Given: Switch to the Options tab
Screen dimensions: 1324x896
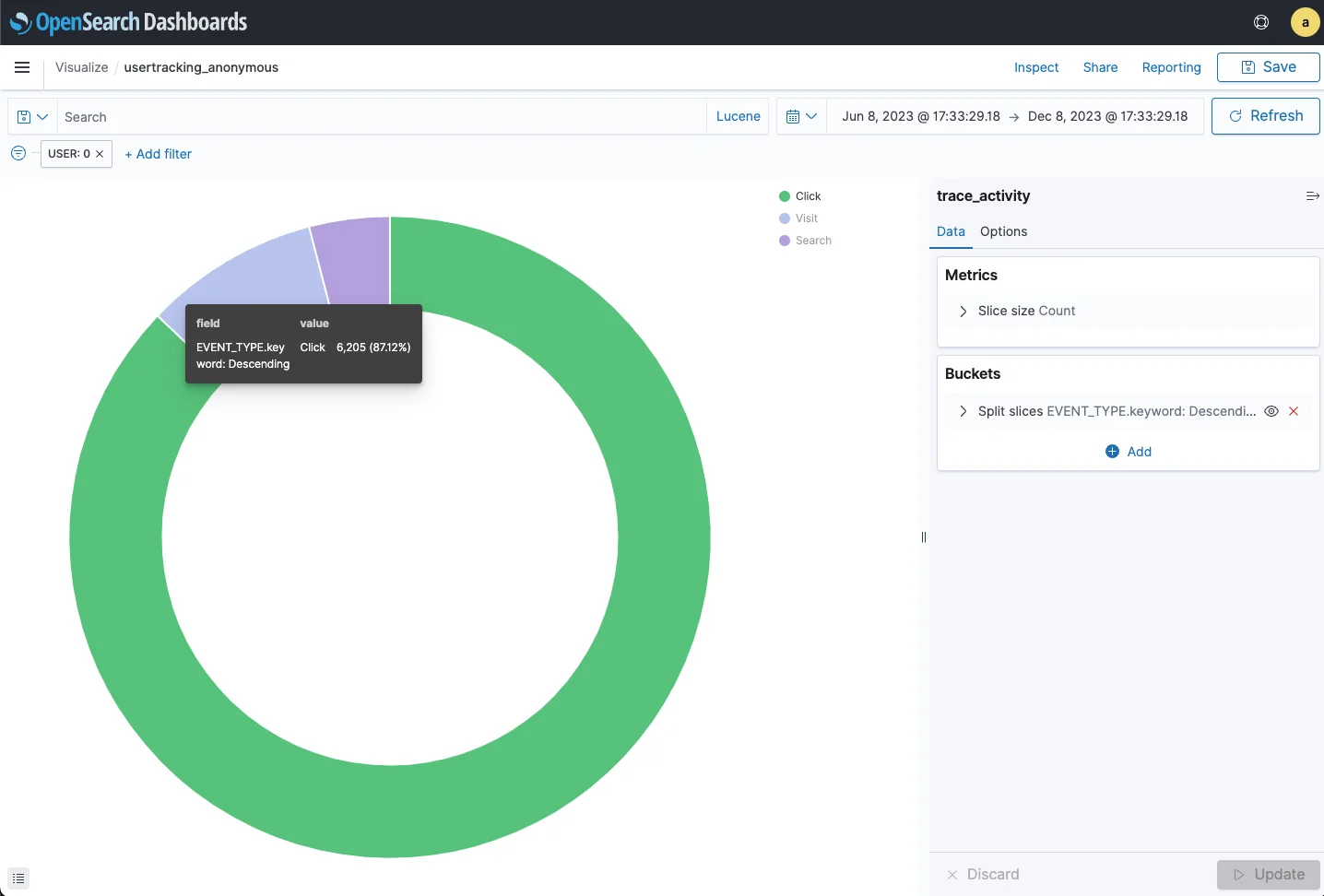Looking at the screenshot, I should click(1003, 231).
